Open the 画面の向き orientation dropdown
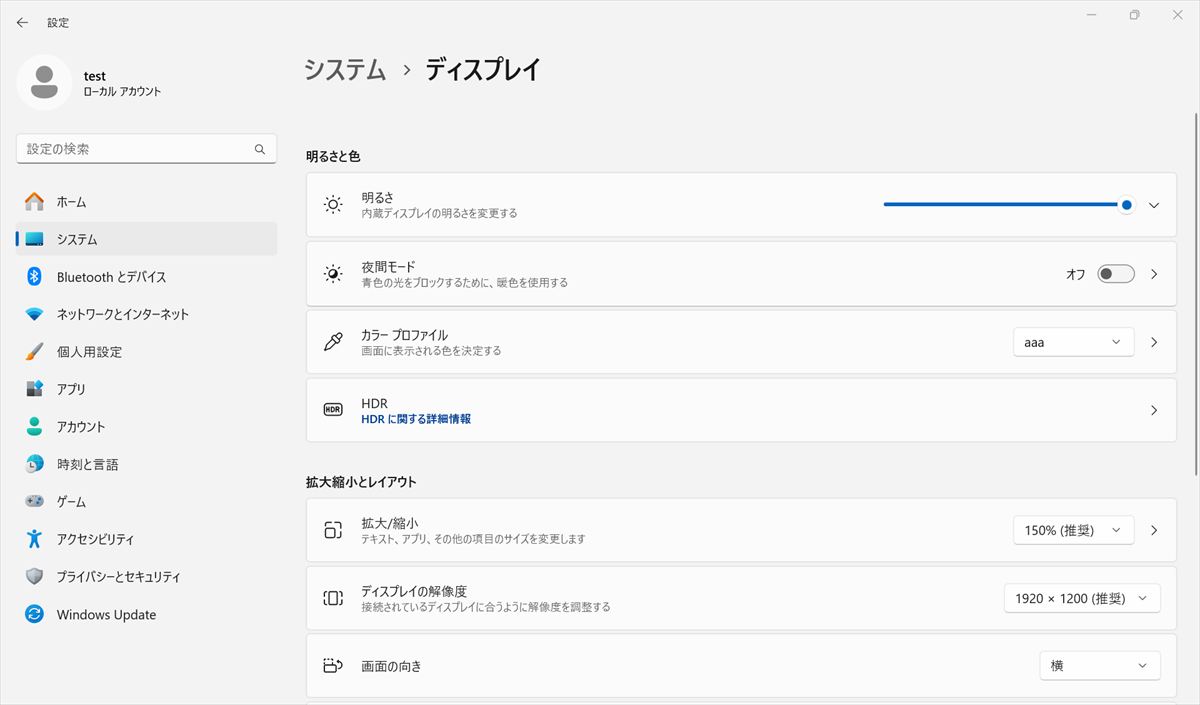Viewport: 1200px width, 705px height. pyautogui.click(x=1099, y=666)
